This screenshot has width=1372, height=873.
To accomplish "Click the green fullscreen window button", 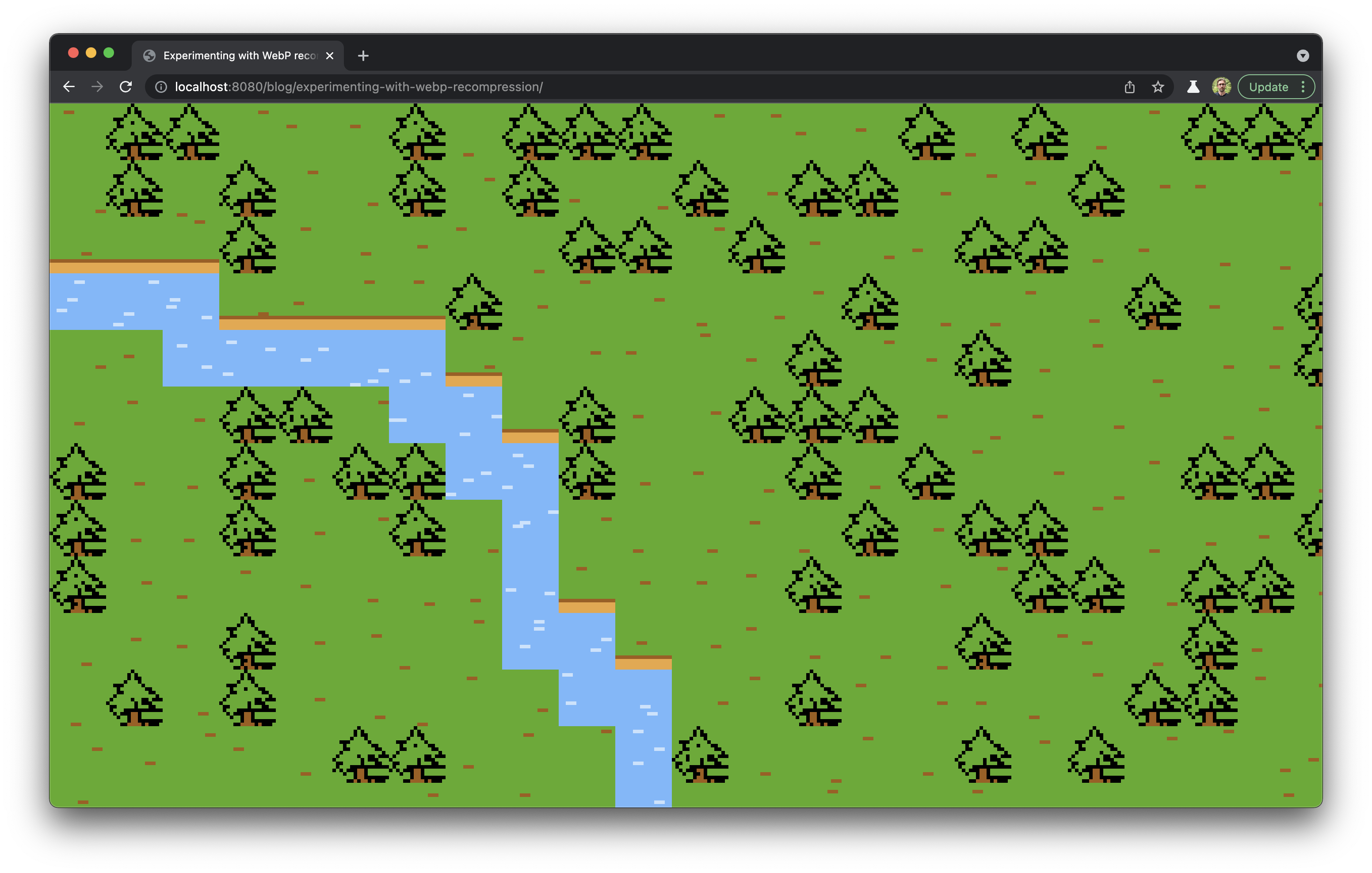I will [x=109, y=53].
